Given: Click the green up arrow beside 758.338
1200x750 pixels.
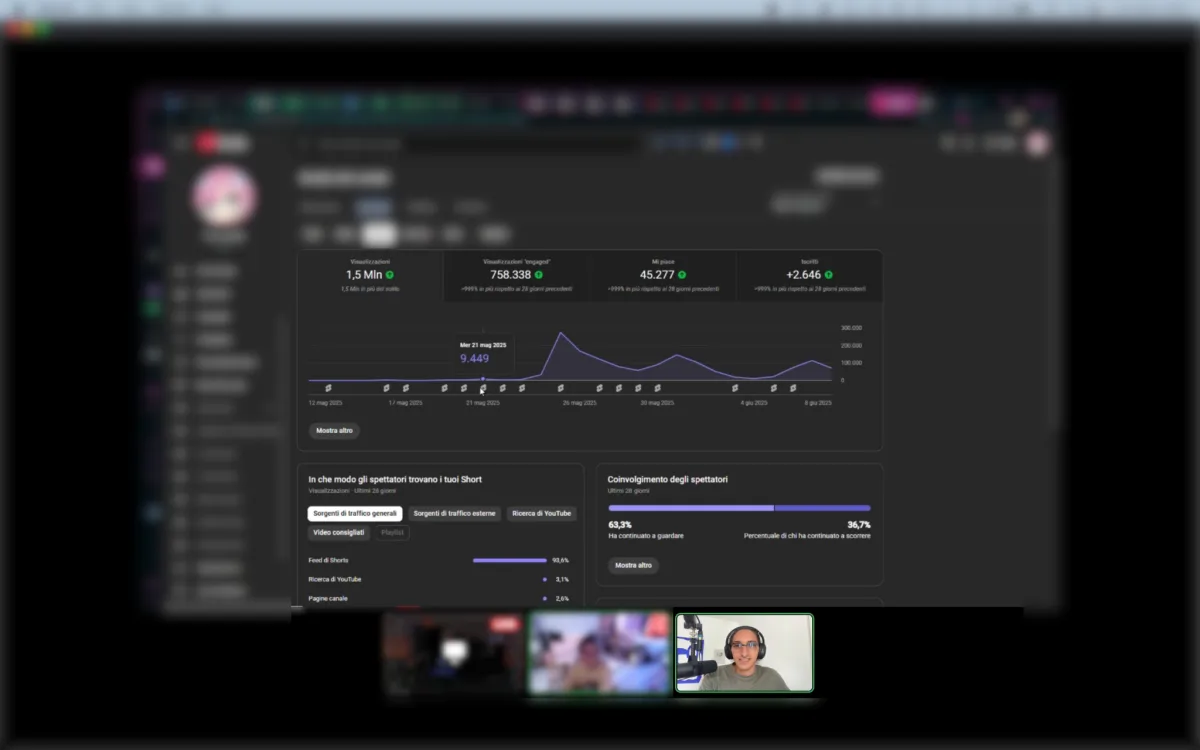Looking at the screenshot, I should point(539,274).
